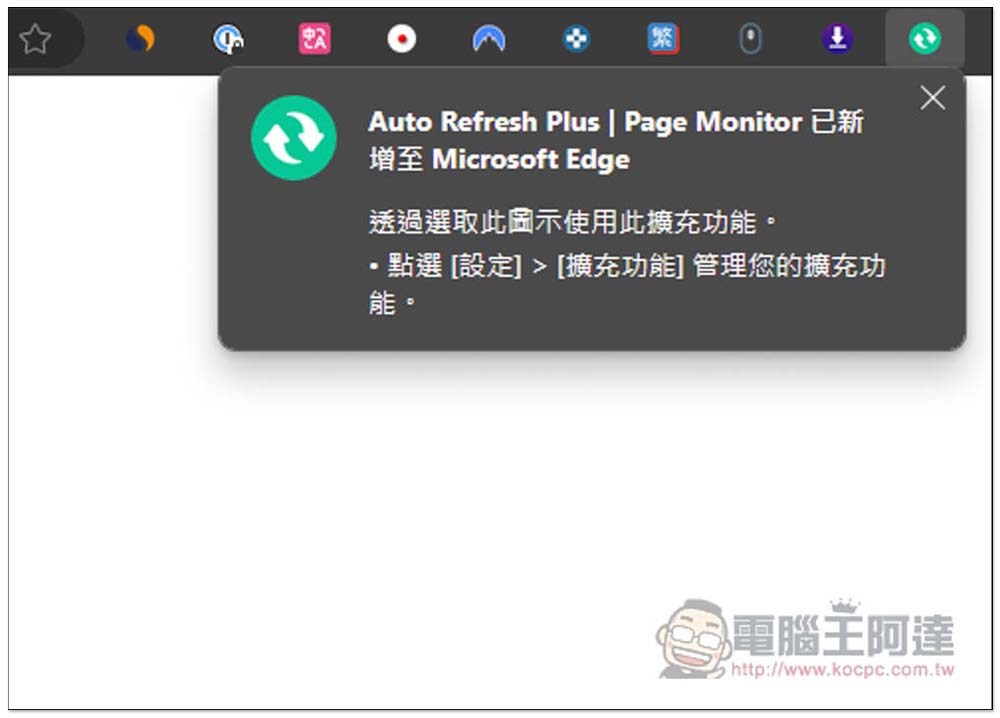
Task: Click the red dot record extension icon
Action: (402, 39)
